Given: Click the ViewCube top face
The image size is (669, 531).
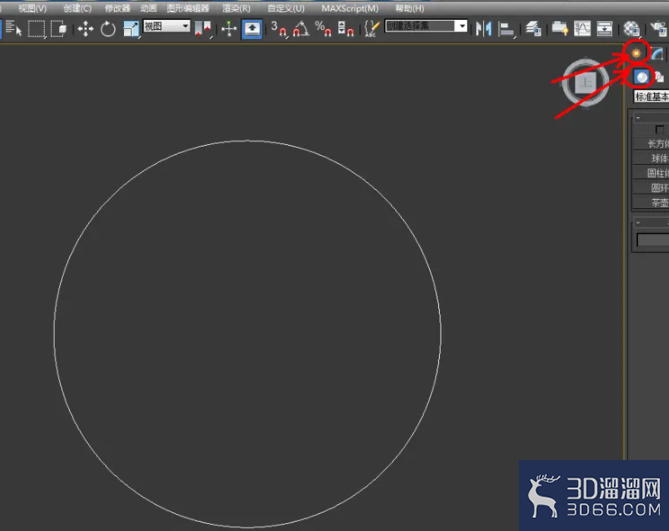Looking at the screenshot, I should (x=585, y=83).
